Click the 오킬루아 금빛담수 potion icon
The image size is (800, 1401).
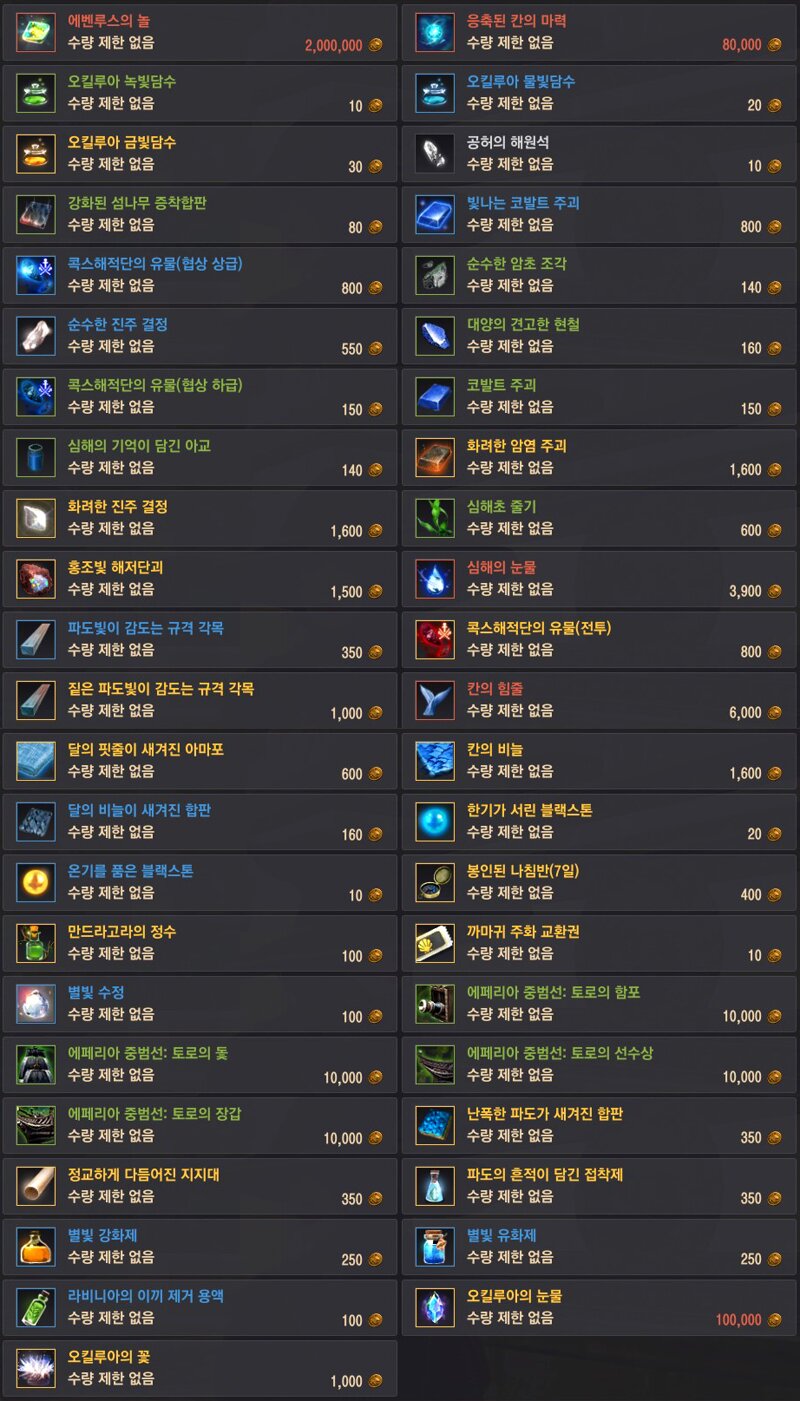click(x=36, y=154)
